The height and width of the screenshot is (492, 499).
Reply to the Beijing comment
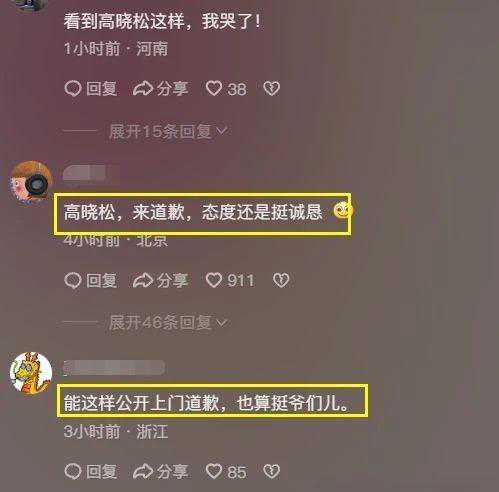tap(91, 280)
